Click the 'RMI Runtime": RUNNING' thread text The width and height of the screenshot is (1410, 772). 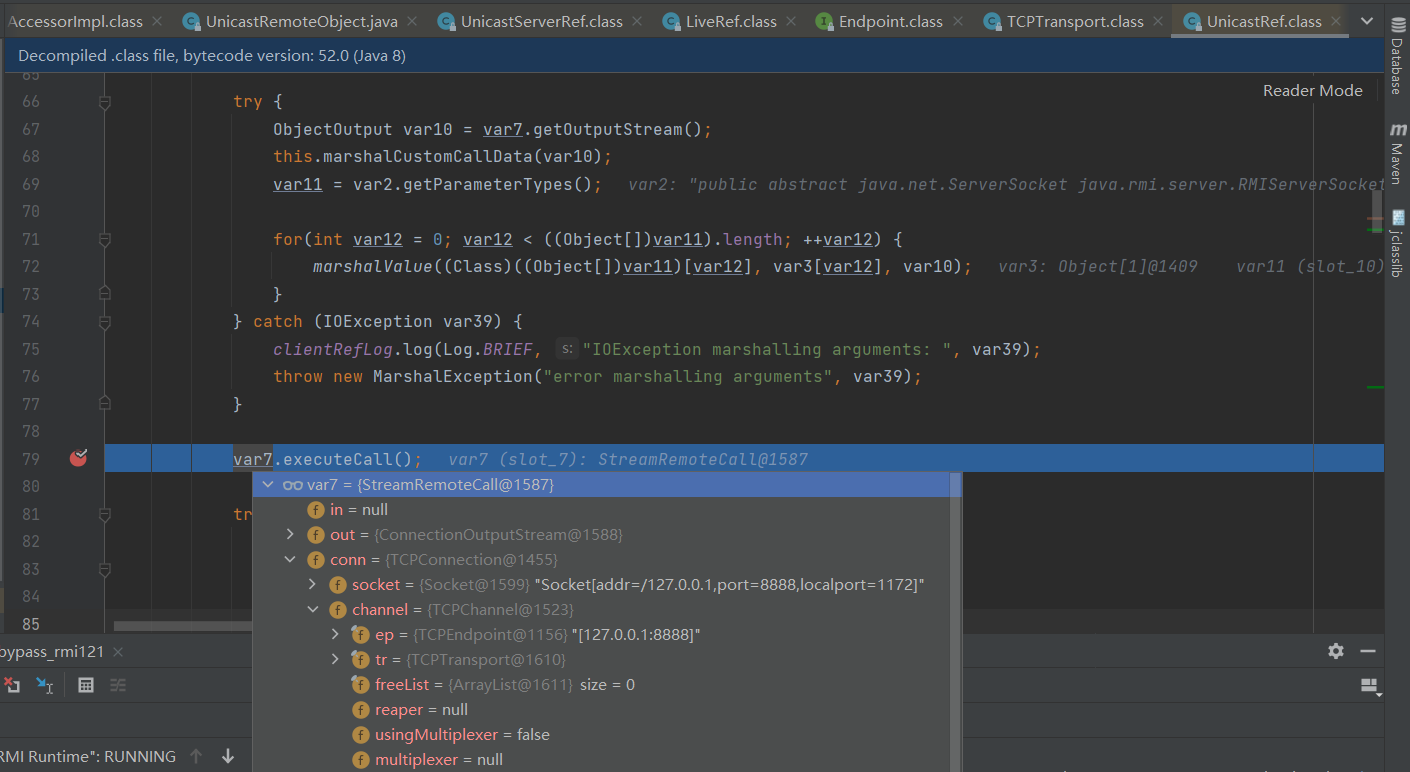coord(88,756)
